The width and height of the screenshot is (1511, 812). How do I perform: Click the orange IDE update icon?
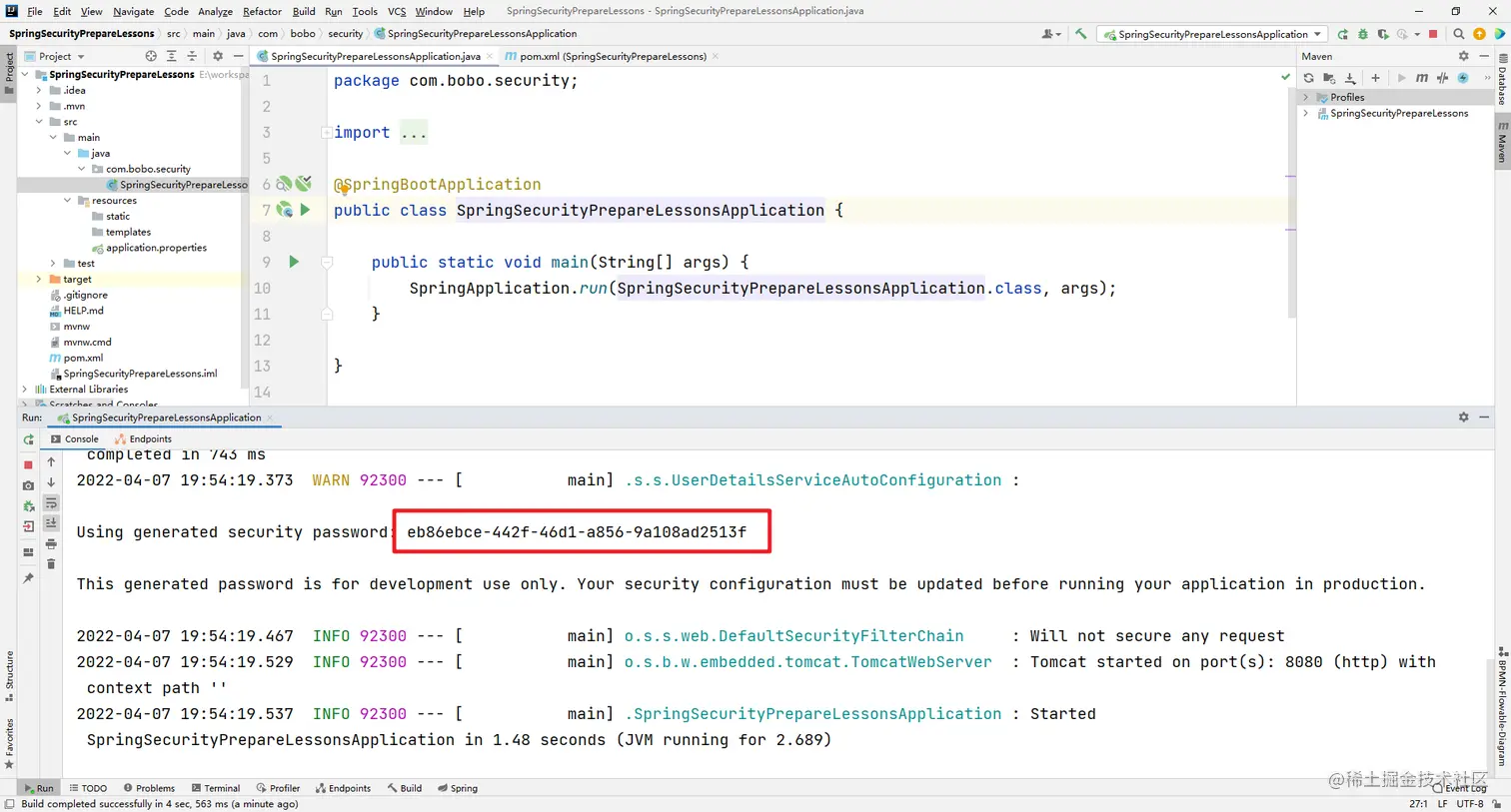[x=1480, y=34]
